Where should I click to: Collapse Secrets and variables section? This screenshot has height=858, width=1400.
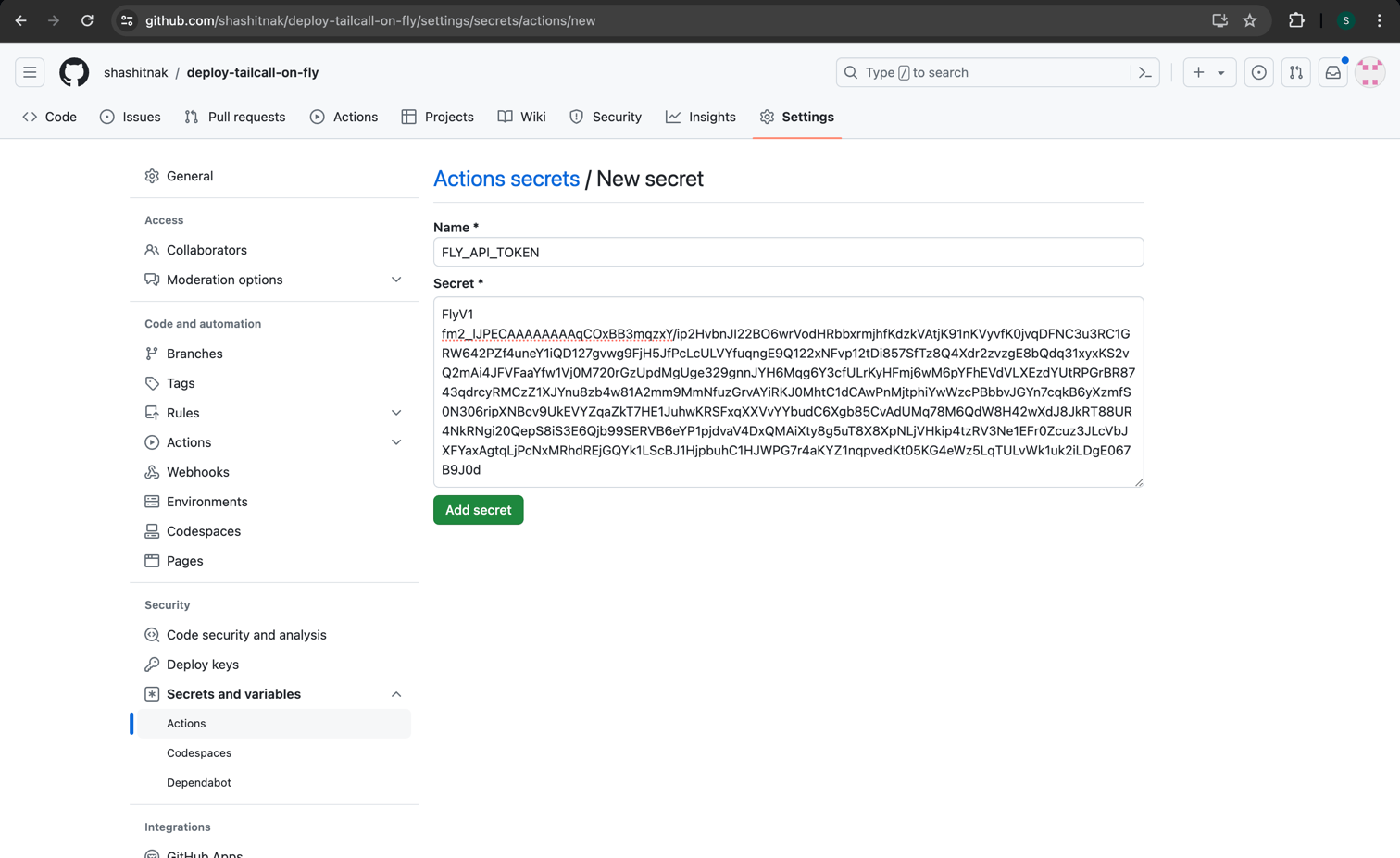click(x=395, y=694)
